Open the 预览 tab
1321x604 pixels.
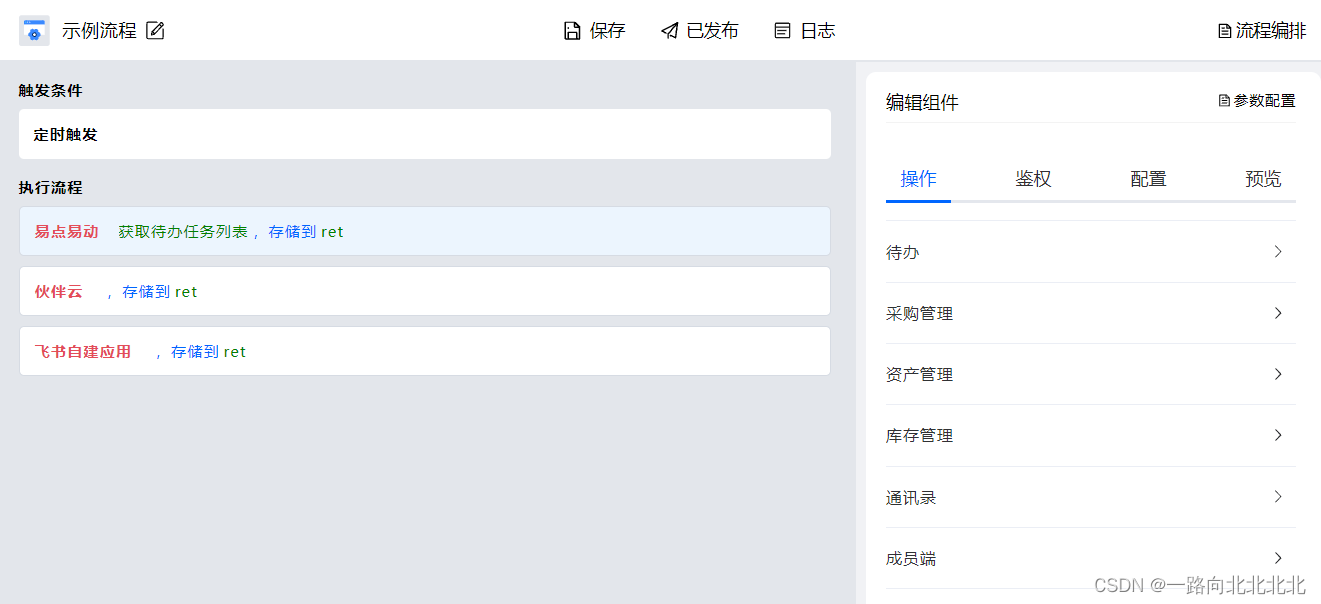click(x=1262, y=178)
